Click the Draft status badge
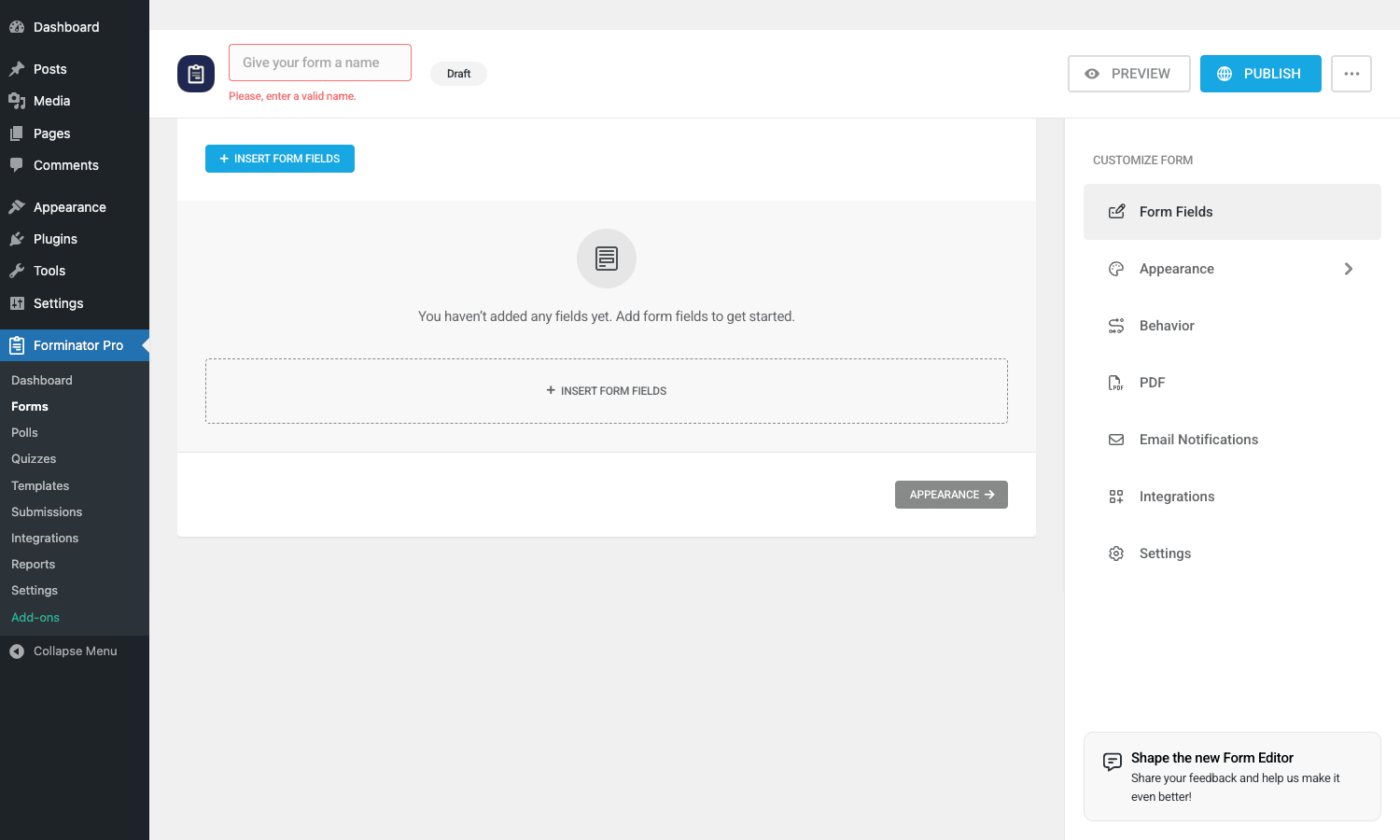This screenshot has height=840, width=1400. (458, 74)
